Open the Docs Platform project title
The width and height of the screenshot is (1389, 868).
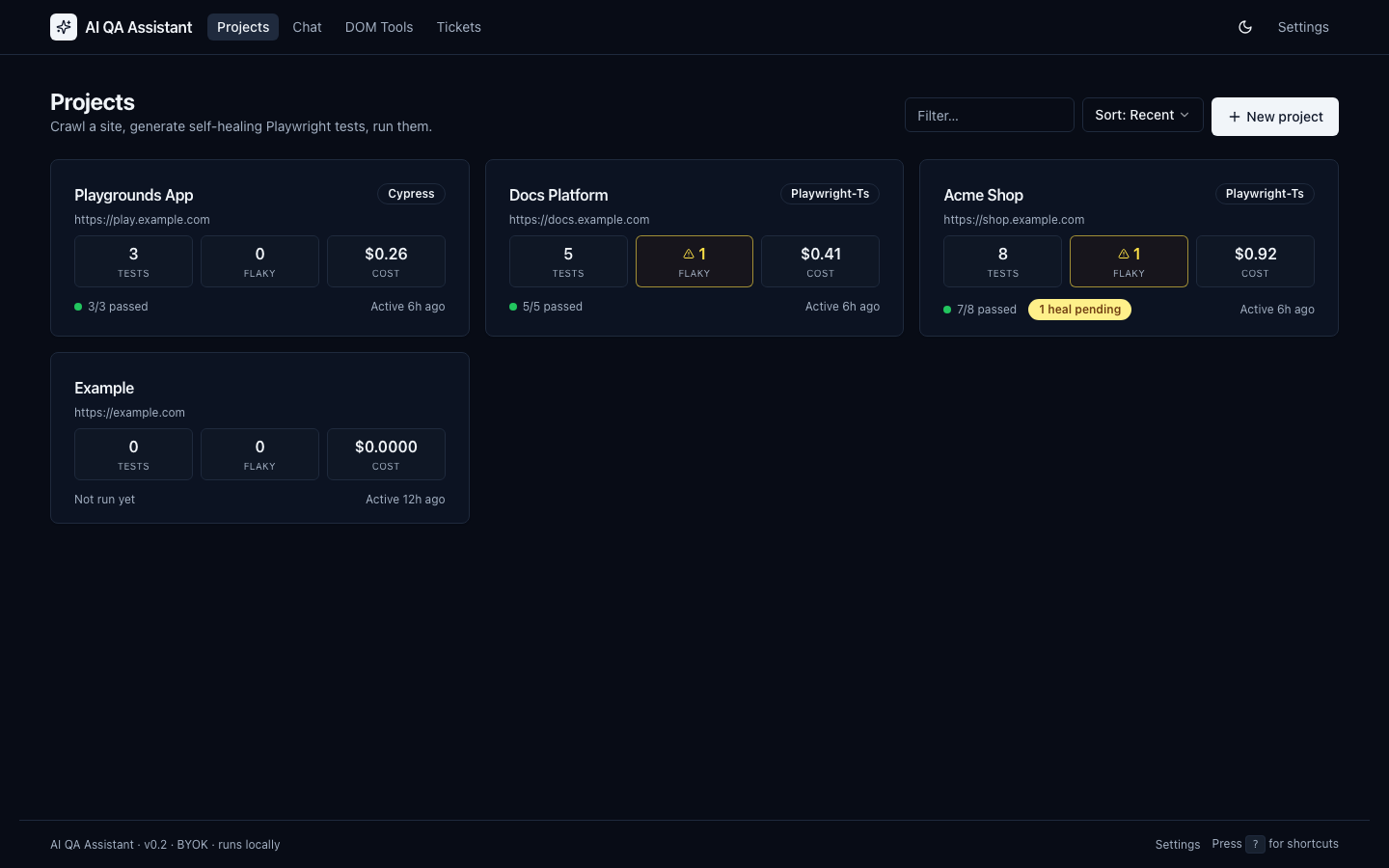click(558, 195)
